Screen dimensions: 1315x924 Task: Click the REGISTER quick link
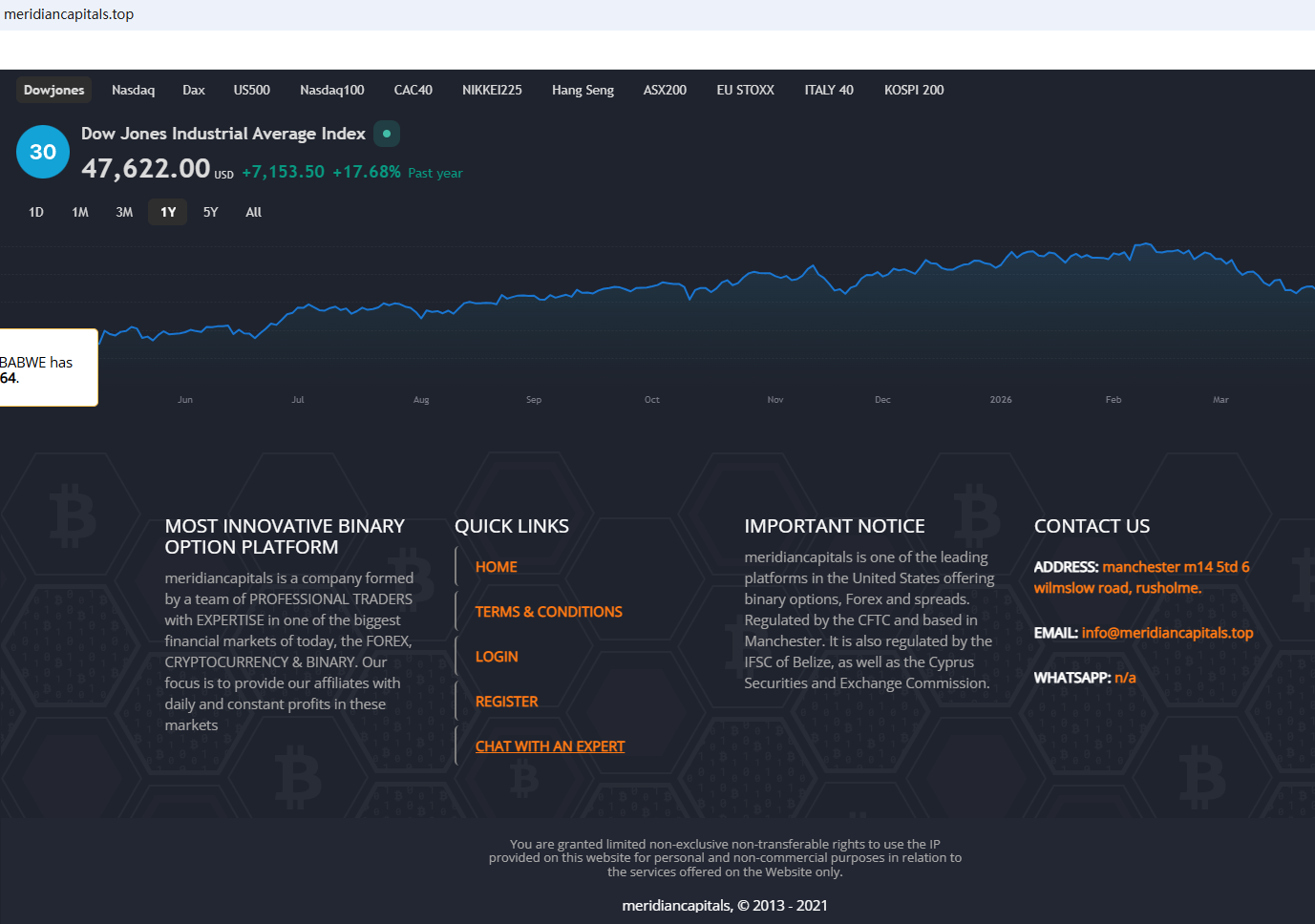click(506, 702)
